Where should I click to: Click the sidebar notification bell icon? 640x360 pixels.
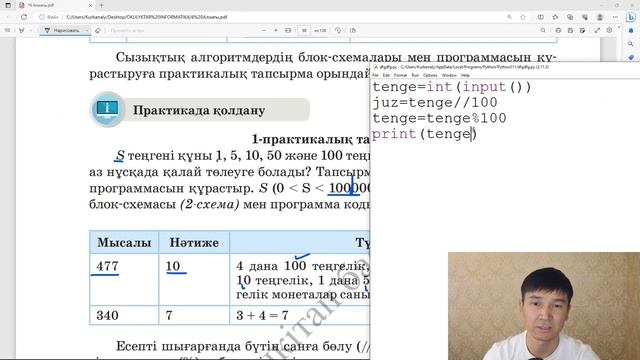(x=631, y=31)
